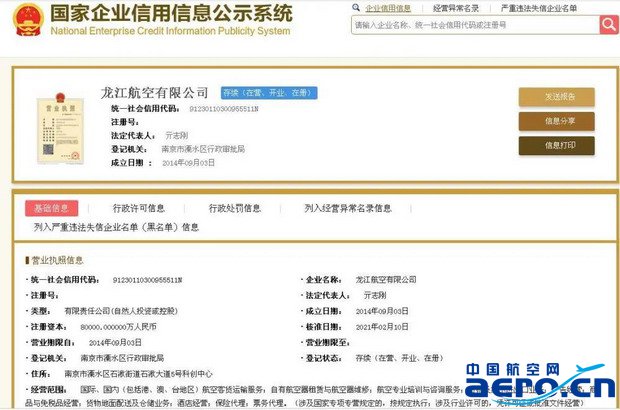Click the address 南京市溧水区石湫街道石湫大道5号科创中心
Viewport: 620px width, 410px height.
point(138,374)
